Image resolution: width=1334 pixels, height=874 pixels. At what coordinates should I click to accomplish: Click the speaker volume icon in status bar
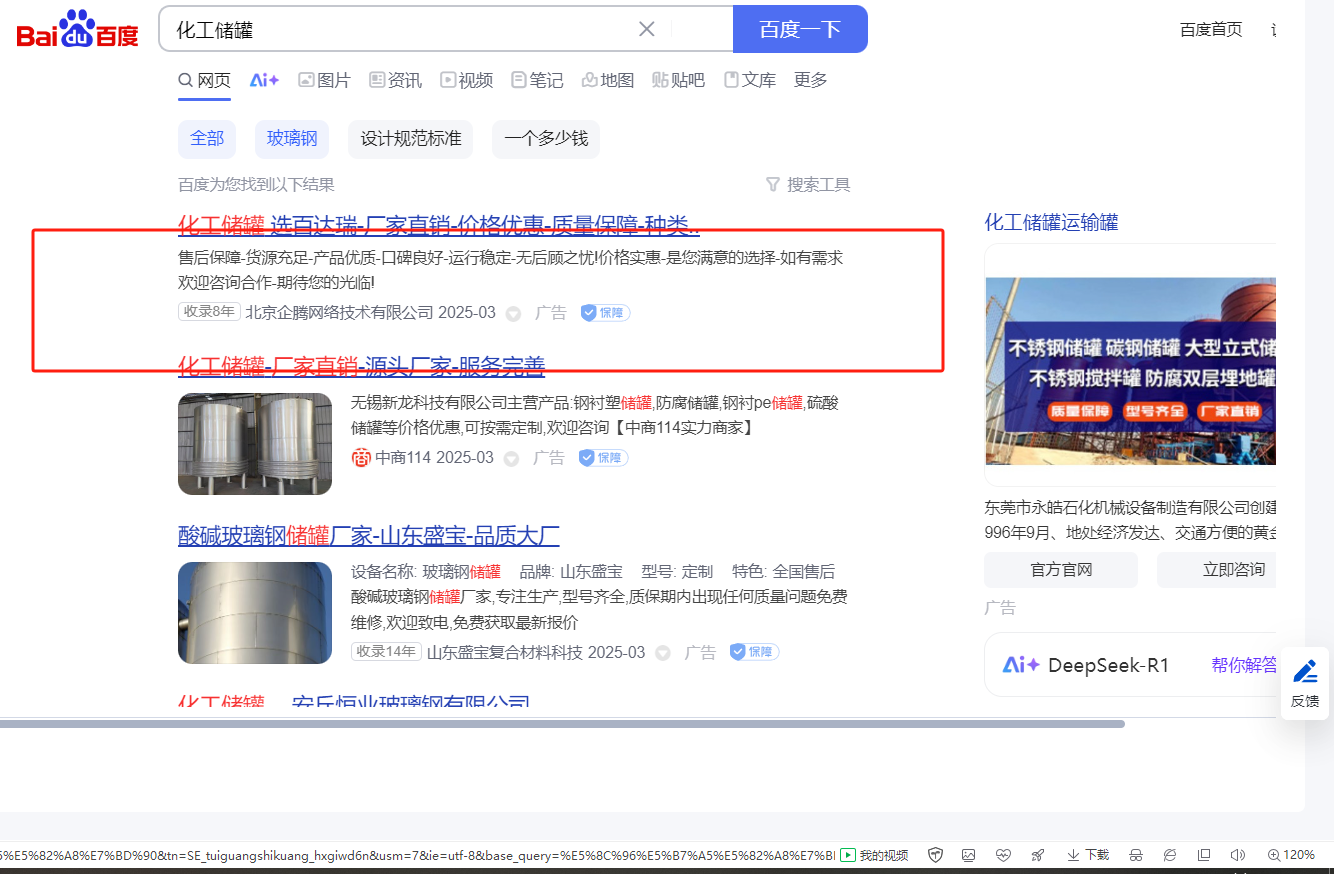[1238, 855]
